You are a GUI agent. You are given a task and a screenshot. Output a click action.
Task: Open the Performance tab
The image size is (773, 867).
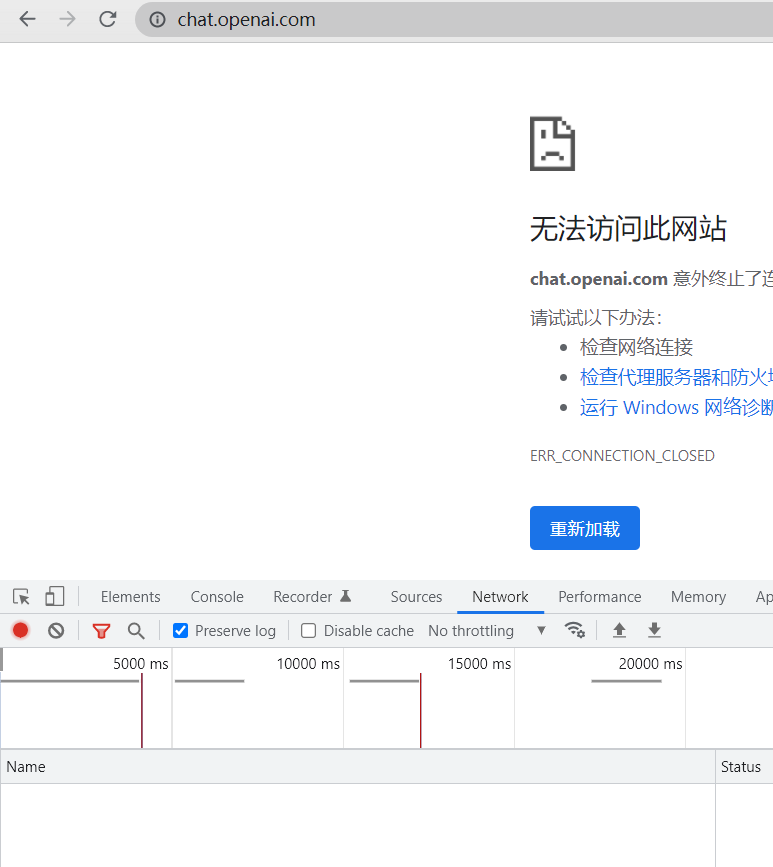point(599,597)
